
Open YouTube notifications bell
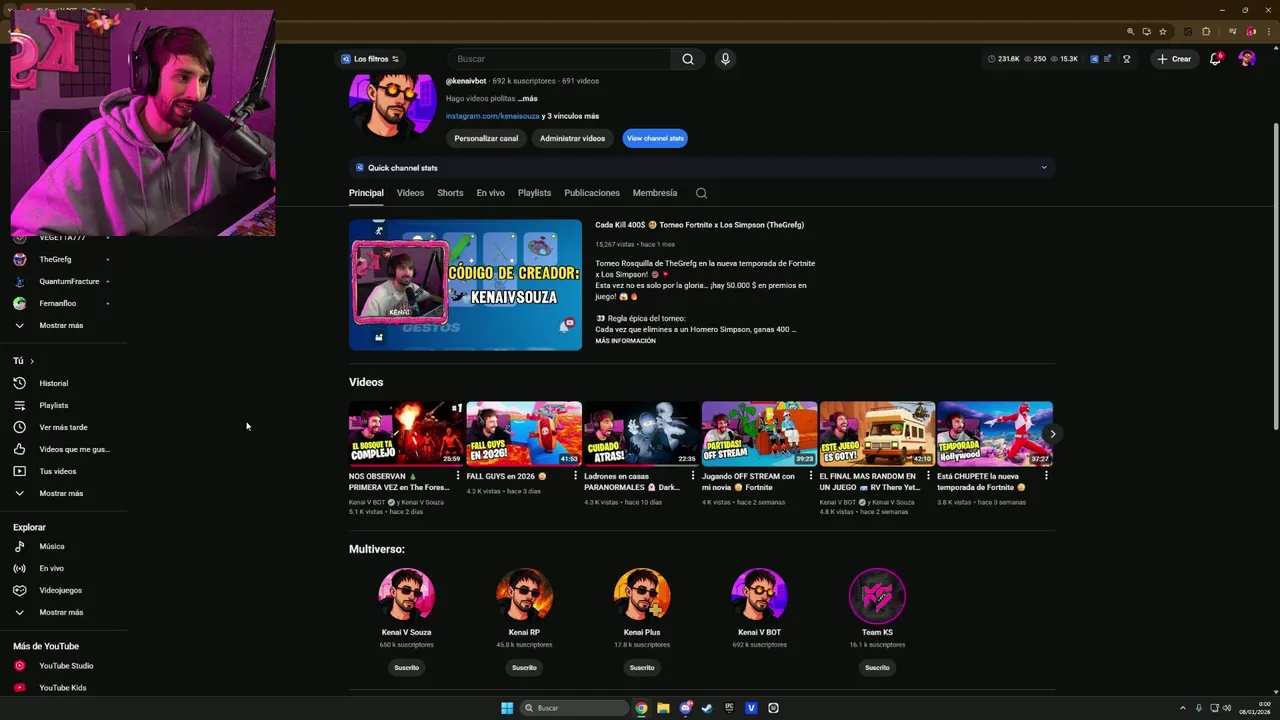[1215, 59]
